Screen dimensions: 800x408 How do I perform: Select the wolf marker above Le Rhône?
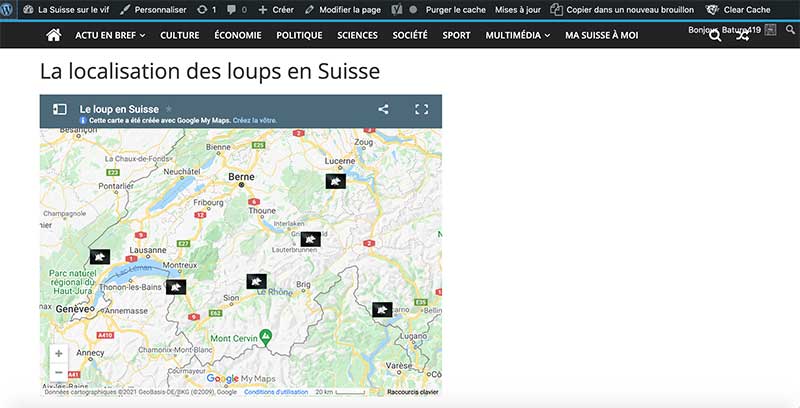(x=257, y=282)
